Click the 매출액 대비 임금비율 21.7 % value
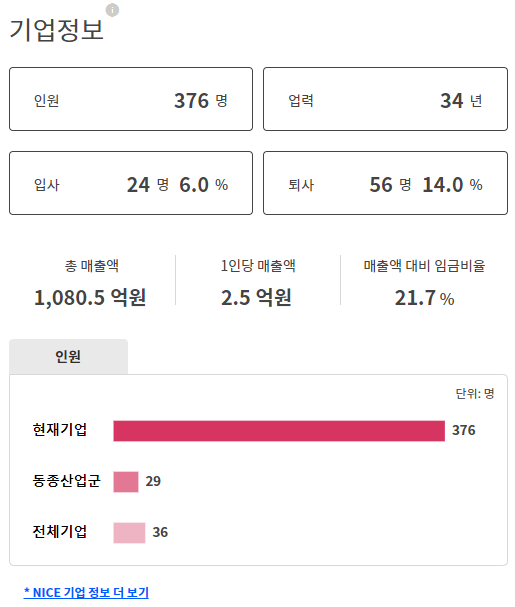Image resolution: width=515 pixels, height=607 pixels. [x=424, y=298]
